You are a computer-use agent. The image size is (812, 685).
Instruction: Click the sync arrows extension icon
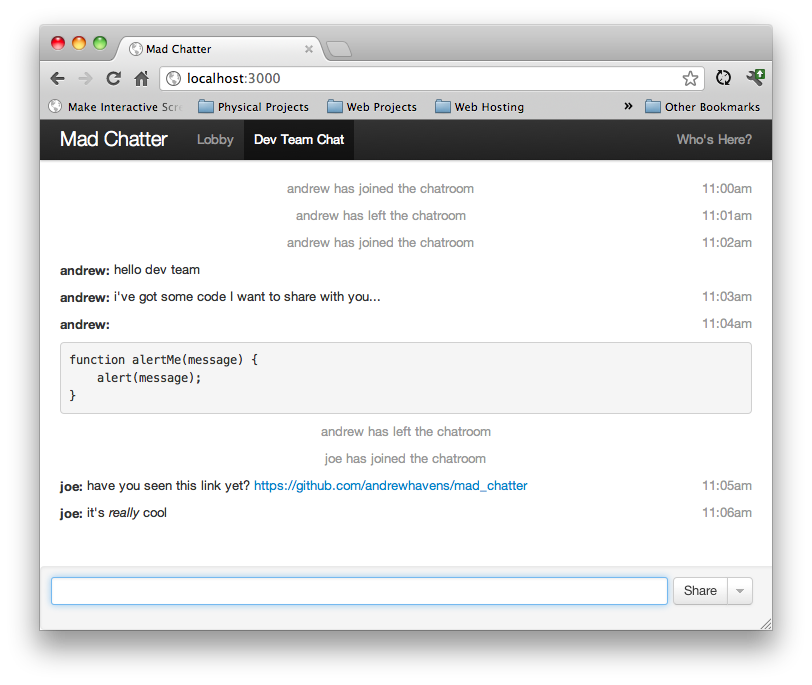(723, 78)
